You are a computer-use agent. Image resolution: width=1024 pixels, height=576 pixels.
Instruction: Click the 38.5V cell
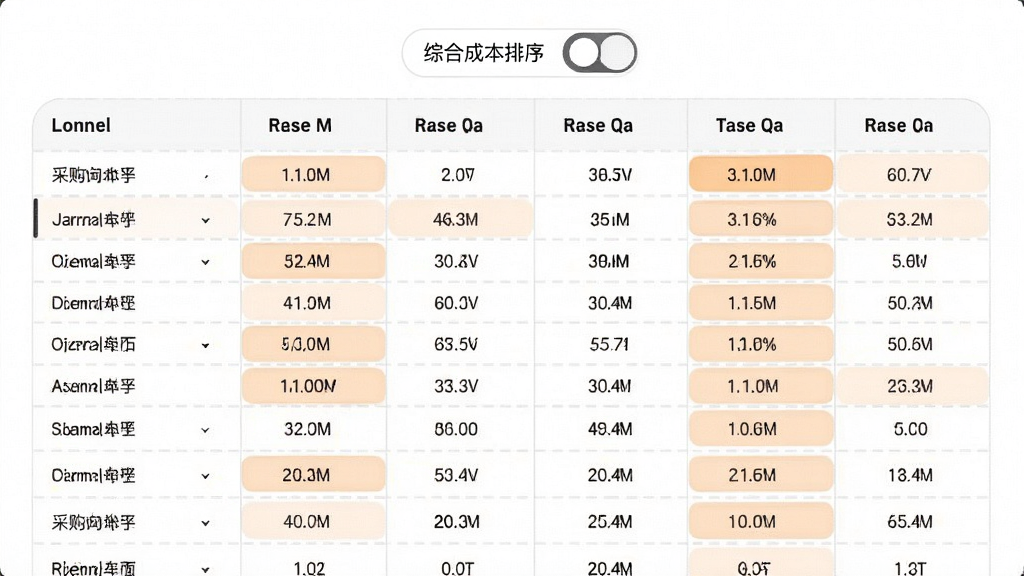point(609,174)
